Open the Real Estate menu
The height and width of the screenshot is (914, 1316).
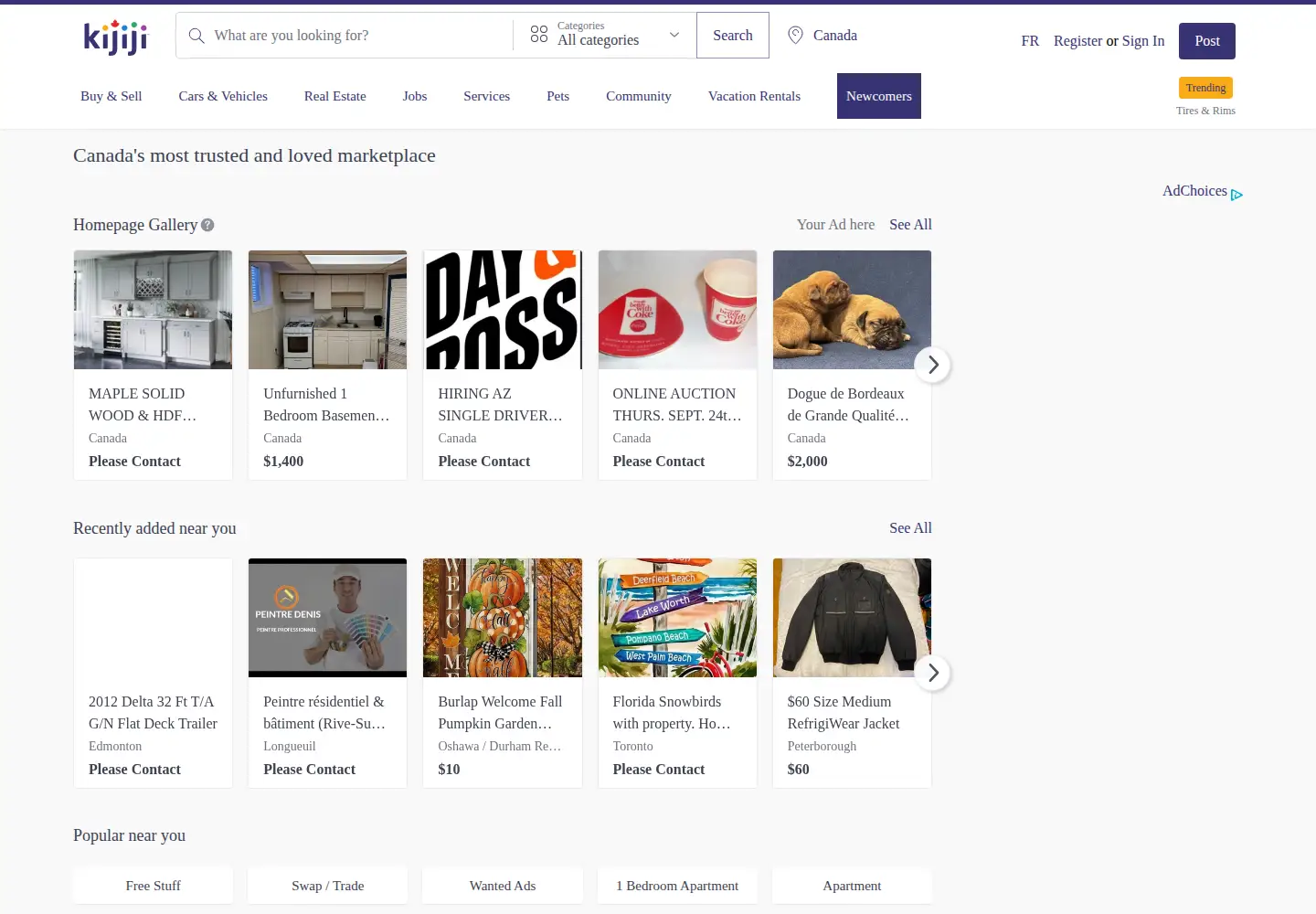click(335, 96)
